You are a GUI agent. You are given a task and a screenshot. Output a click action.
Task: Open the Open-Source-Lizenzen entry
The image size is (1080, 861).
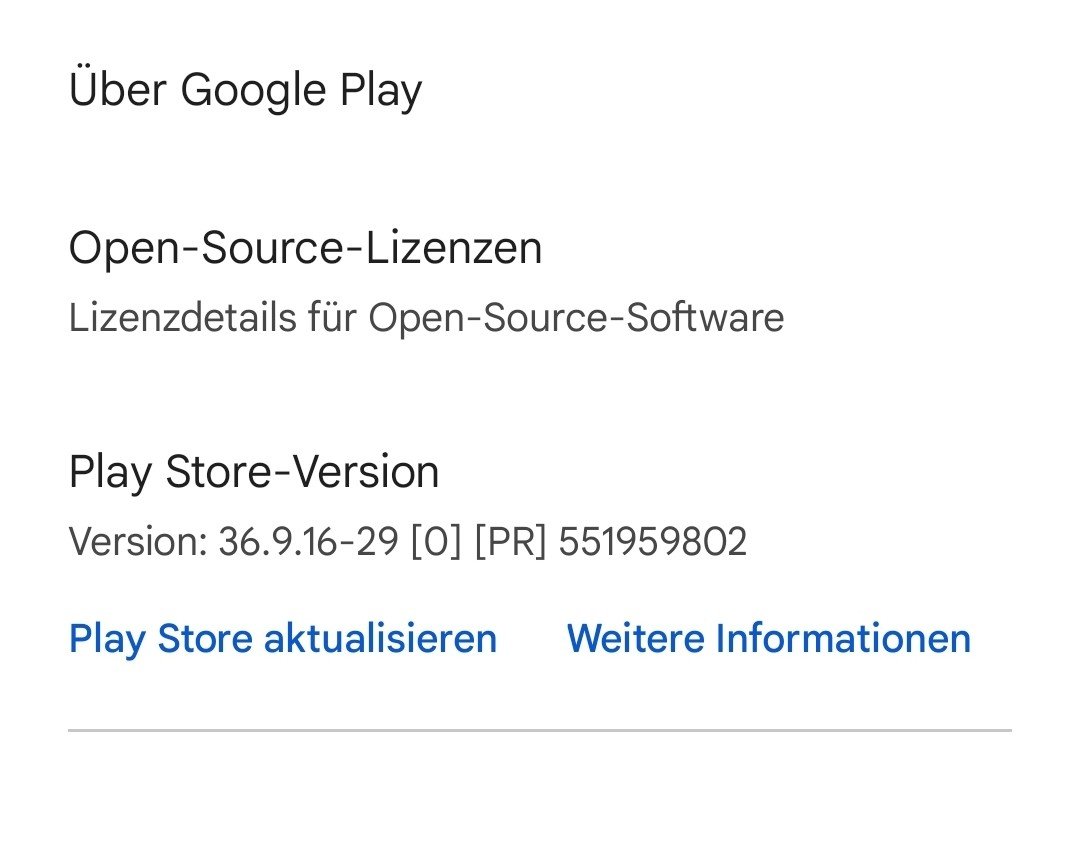[305, 248]
